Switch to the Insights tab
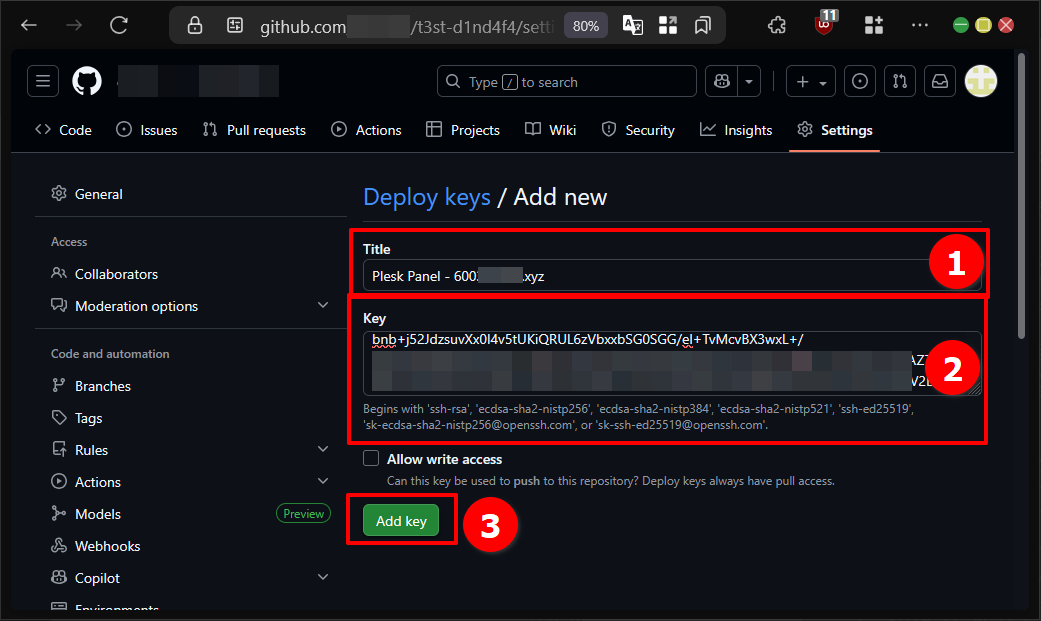 point(736,130)
